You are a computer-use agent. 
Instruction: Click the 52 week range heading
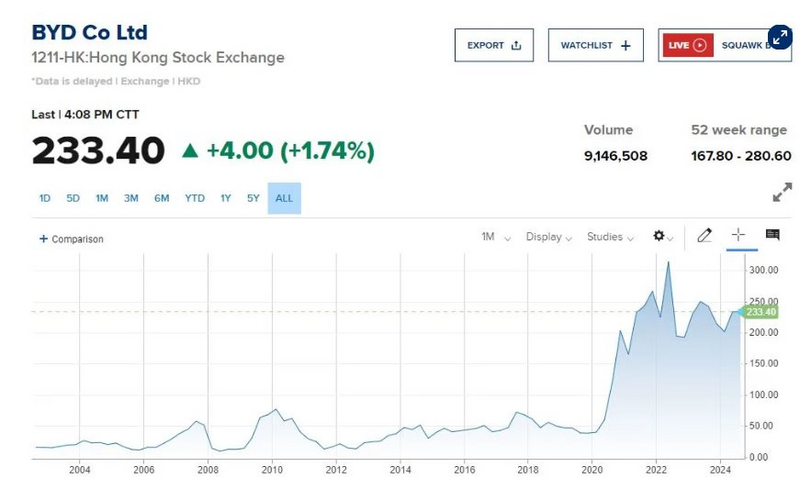(x=739, y=130)
